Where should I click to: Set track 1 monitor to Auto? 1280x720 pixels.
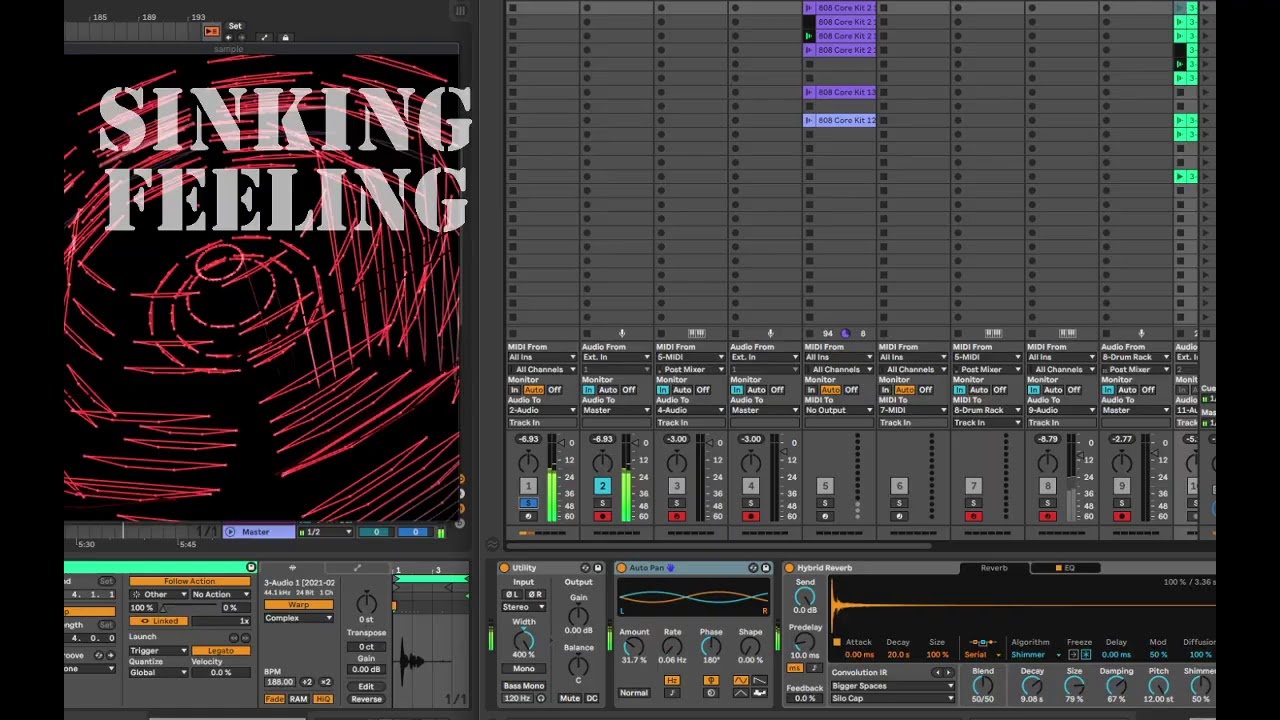534,390
